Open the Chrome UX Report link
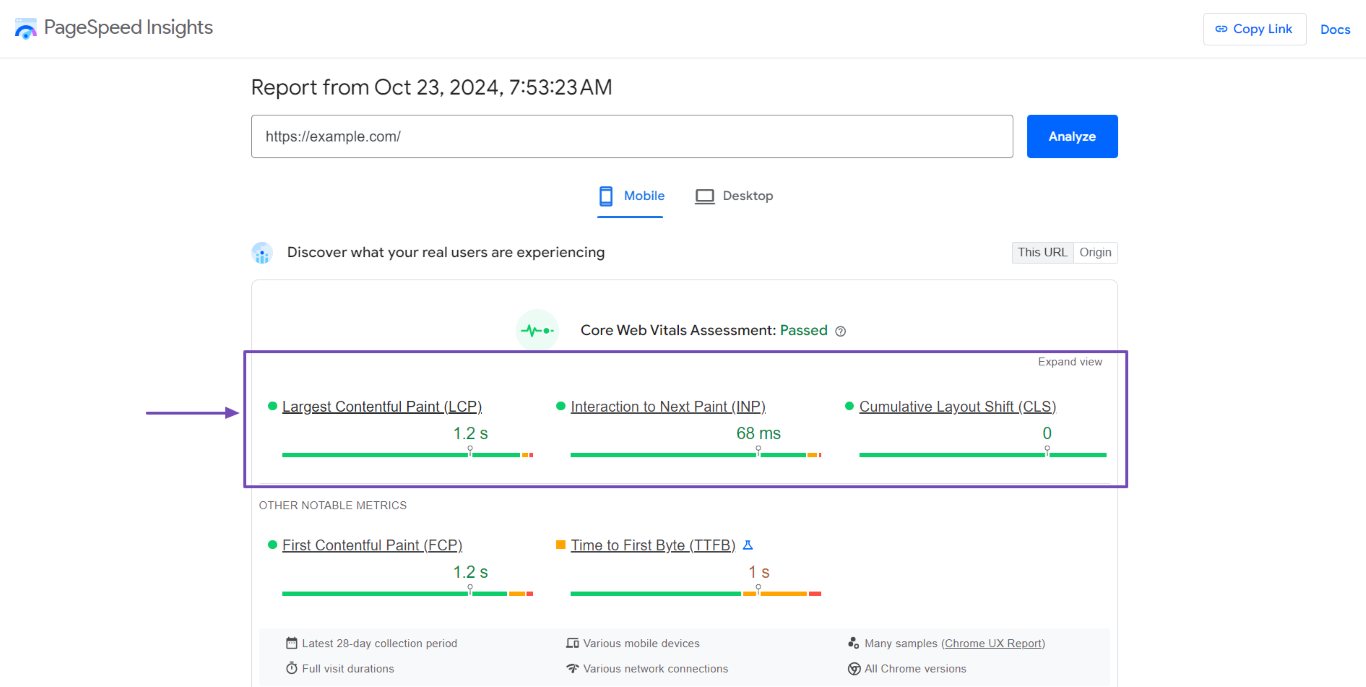Viewport: 1366px width, 687px height. tap(993, 643)
